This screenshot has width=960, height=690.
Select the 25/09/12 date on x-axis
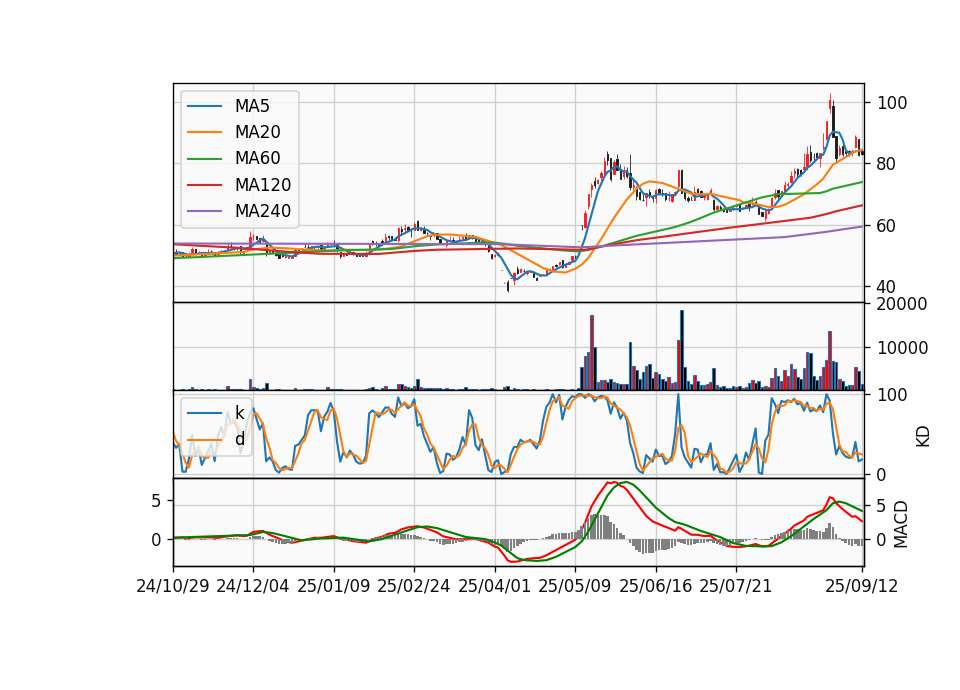coord(861,586)
